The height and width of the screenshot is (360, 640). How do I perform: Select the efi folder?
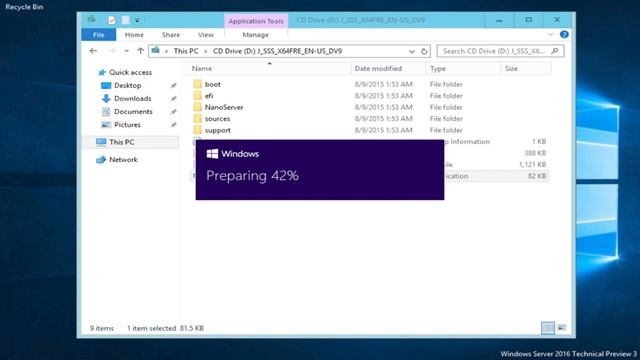pyautogui.click(x=209, y=96)
